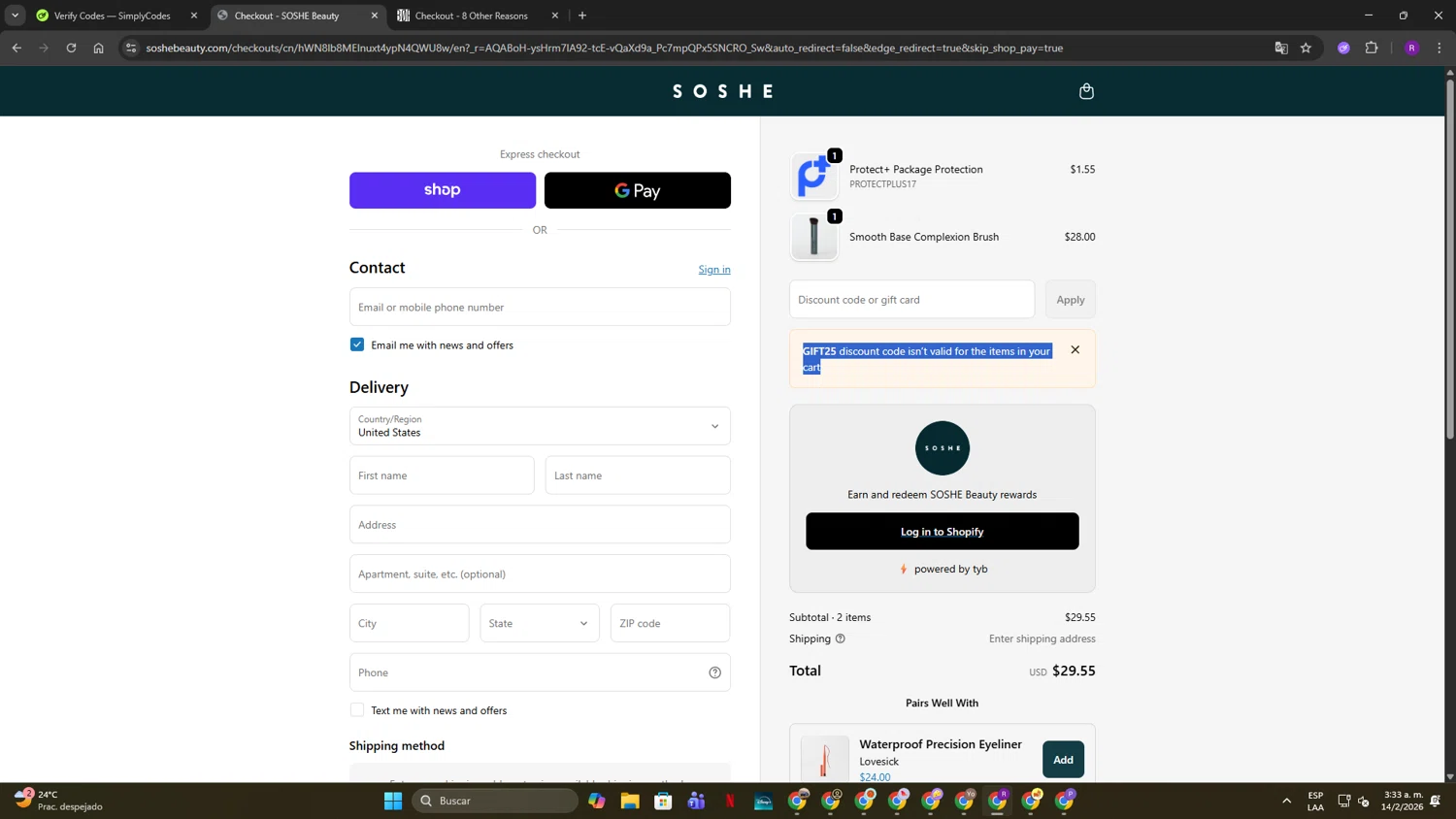The width and height of the screenshot is (1456, 819).
Task: Click the browser address bar URL
Action: point(604,48)
